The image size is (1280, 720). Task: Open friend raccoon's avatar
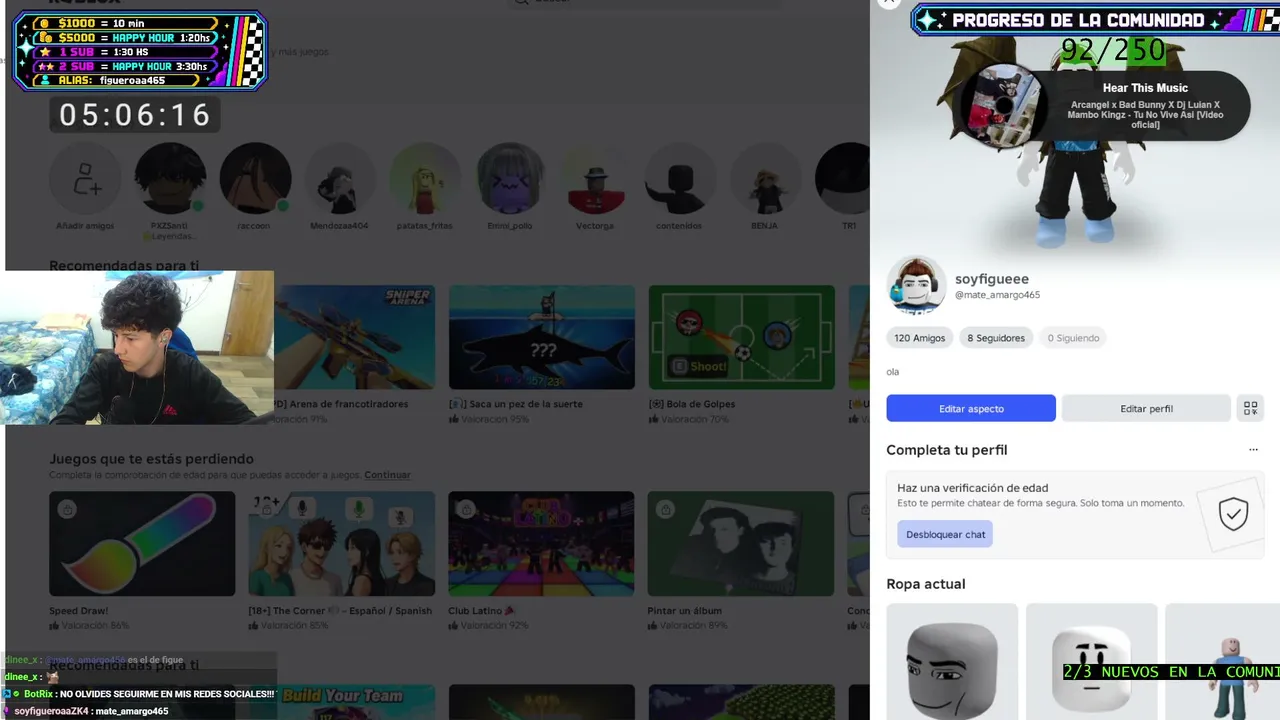click(x=255, y=180)
